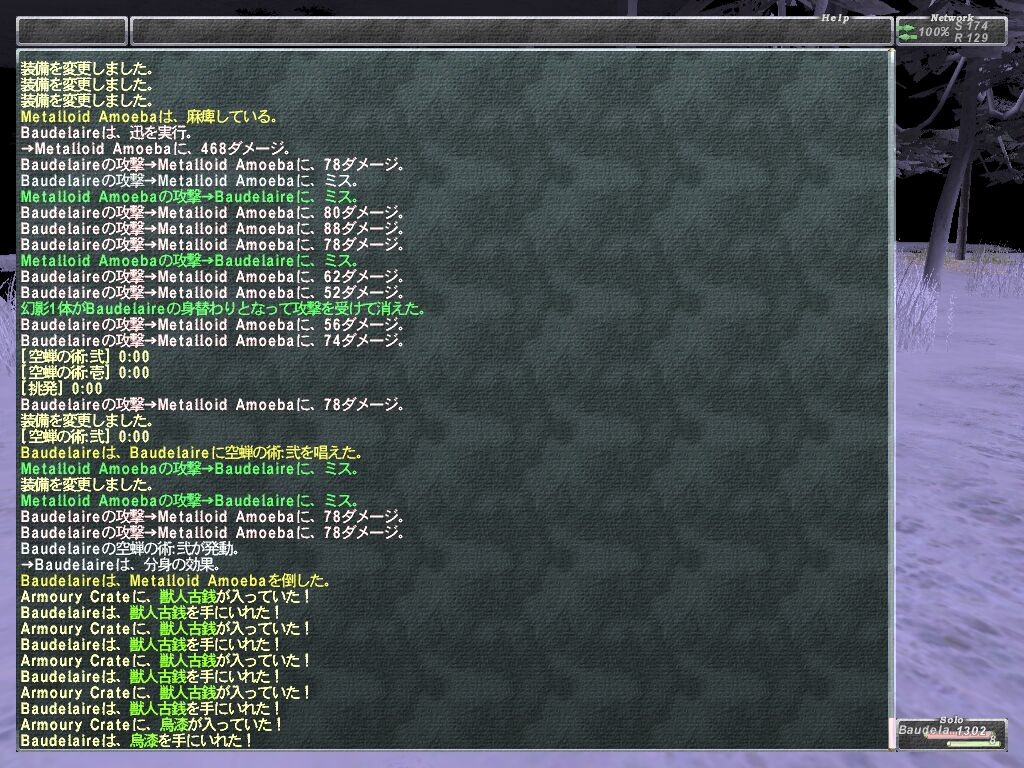The width and height of the screenshot is (1024, 768).
Task: Click the long empty help text bar
Action: 510,31
